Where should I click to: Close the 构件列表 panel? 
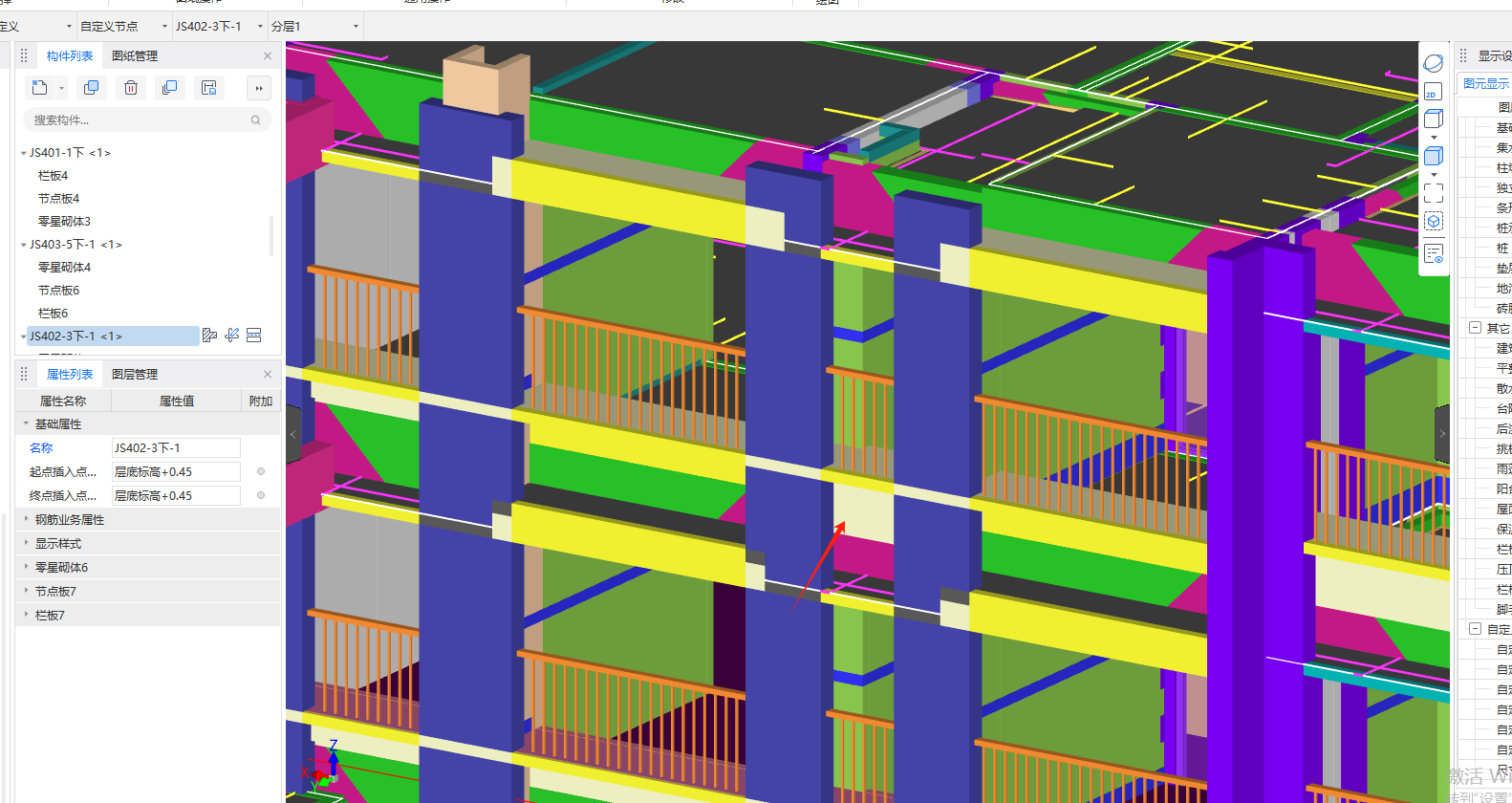click(268, 56)
